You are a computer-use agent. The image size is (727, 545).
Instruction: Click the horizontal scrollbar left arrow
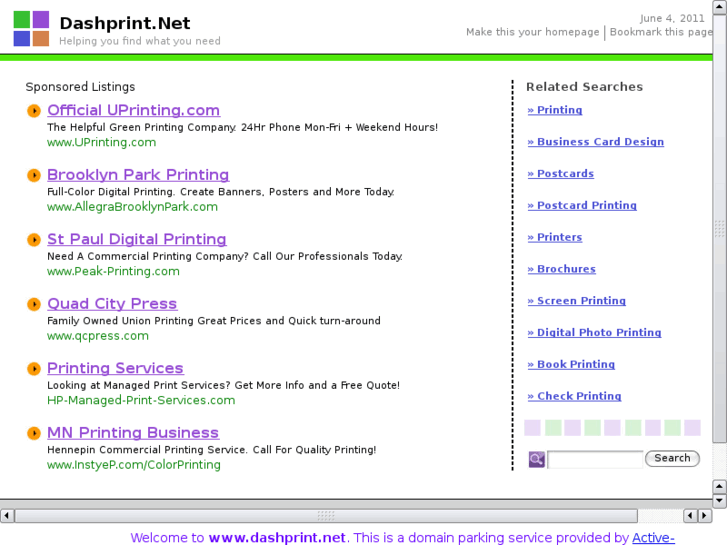(6, 515)
